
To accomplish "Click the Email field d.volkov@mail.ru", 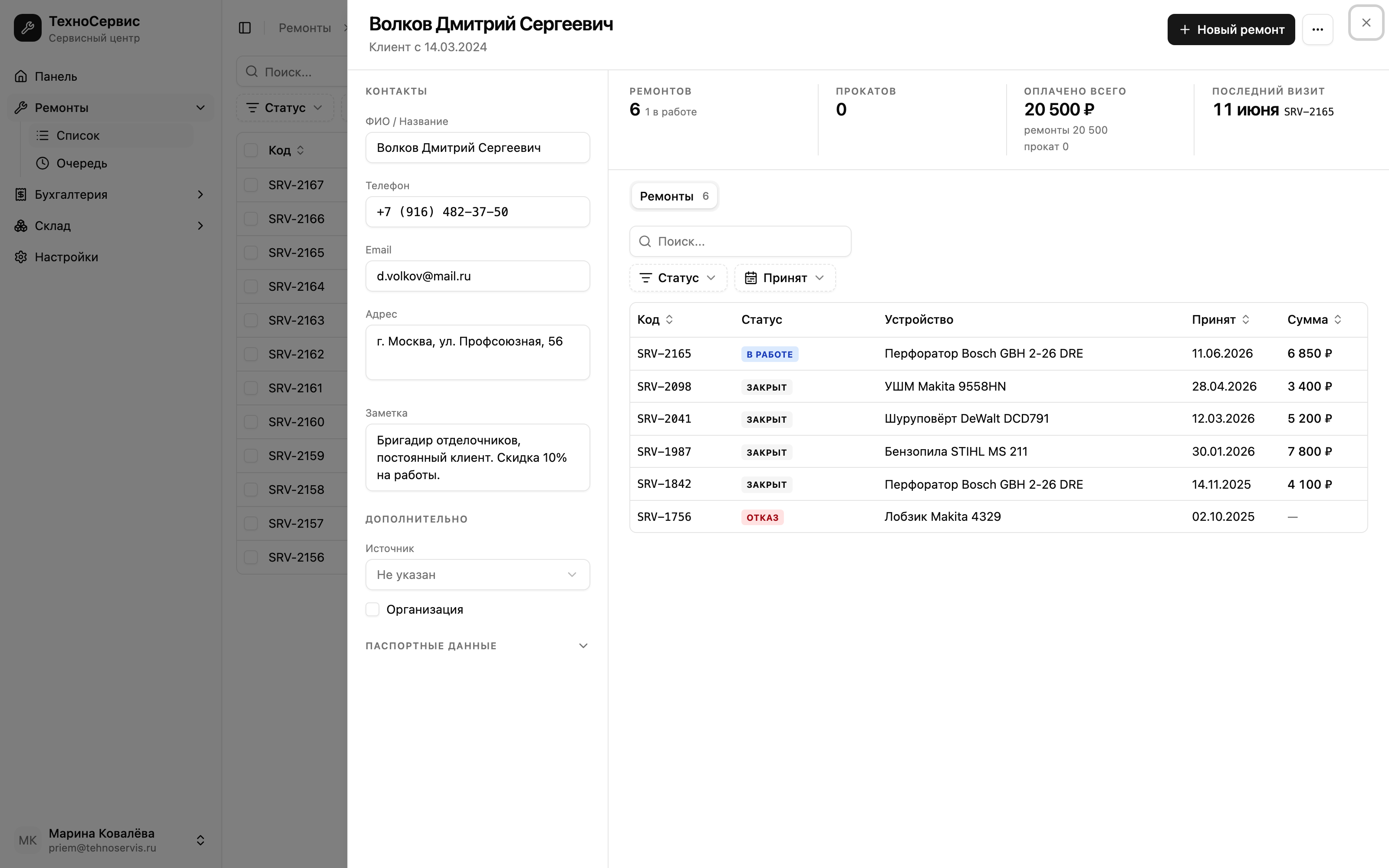I will click(x=477, y=276).
